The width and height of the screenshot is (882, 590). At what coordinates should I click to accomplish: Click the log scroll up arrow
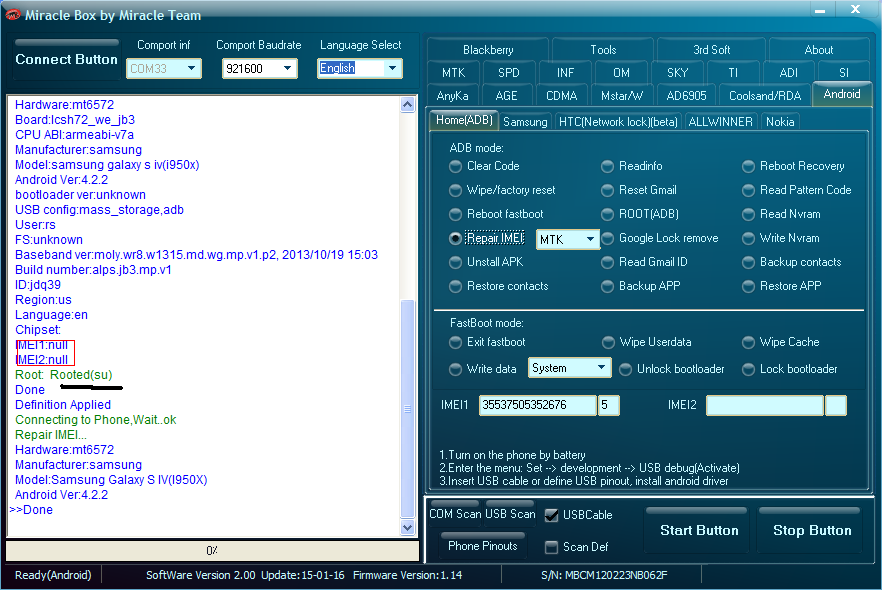click(x=408, y=105)
